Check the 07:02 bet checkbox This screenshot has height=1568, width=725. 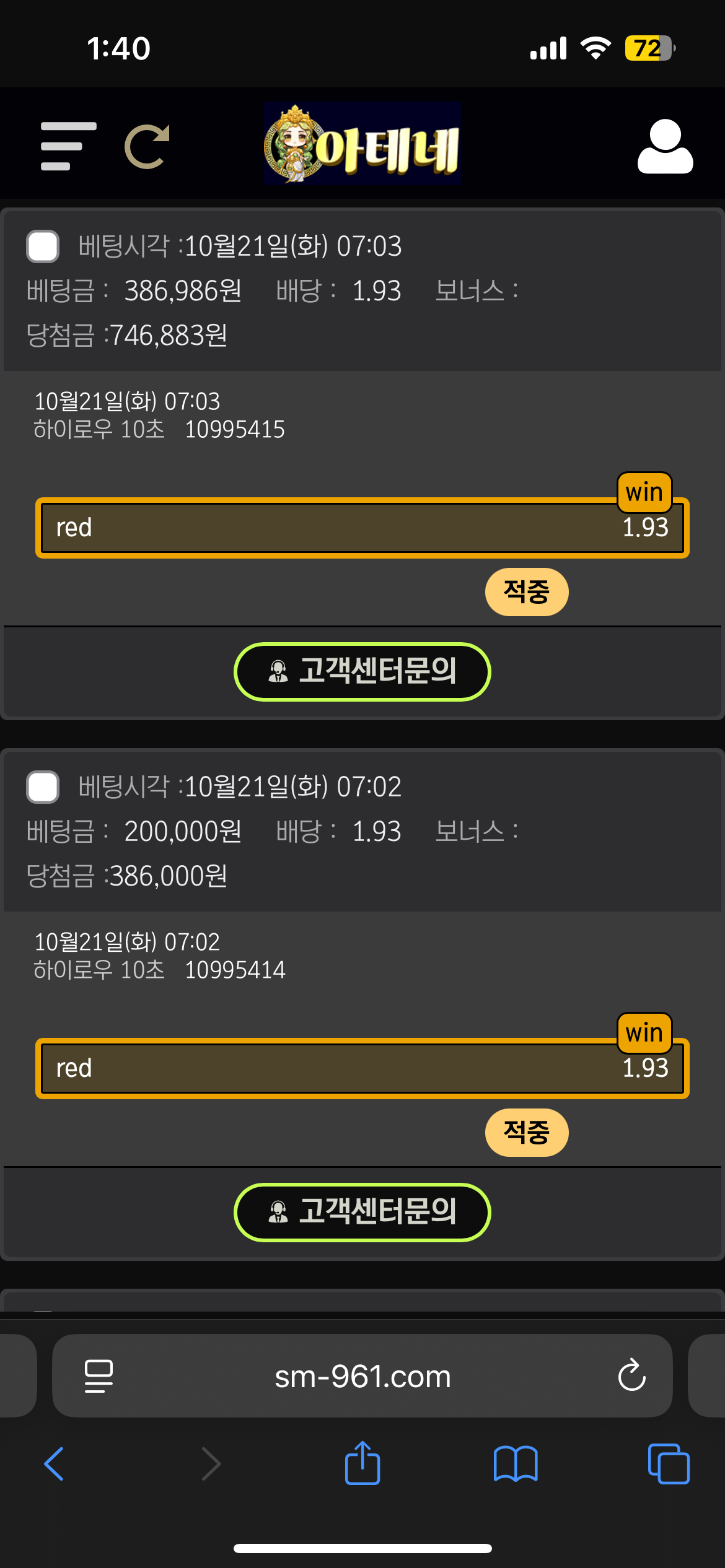[x=43, y=786]
